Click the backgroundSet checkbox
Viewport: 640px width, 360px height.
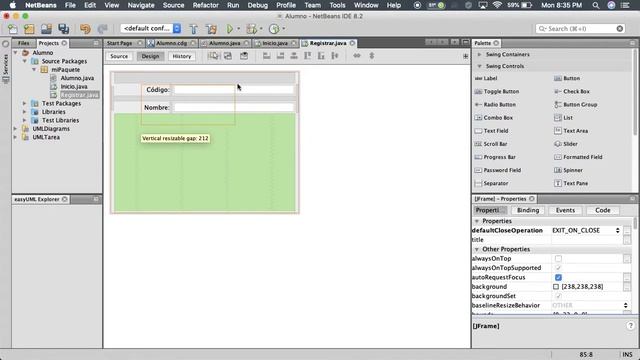click(558, 296)
